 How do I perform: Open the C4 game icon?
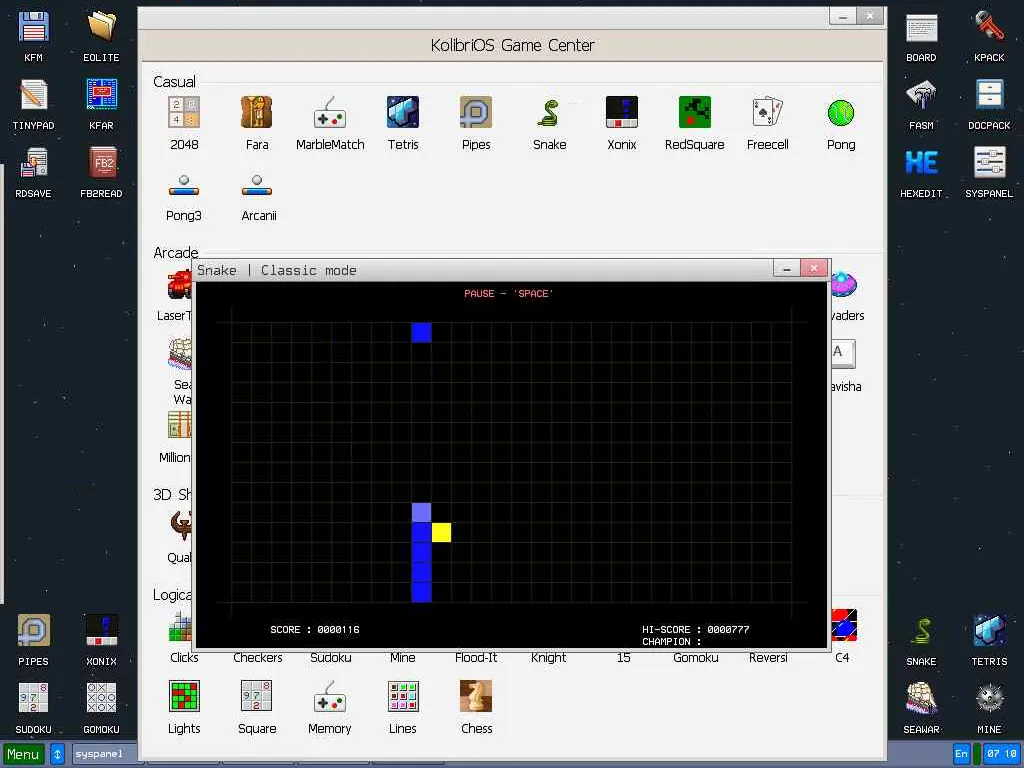point(843,626)
